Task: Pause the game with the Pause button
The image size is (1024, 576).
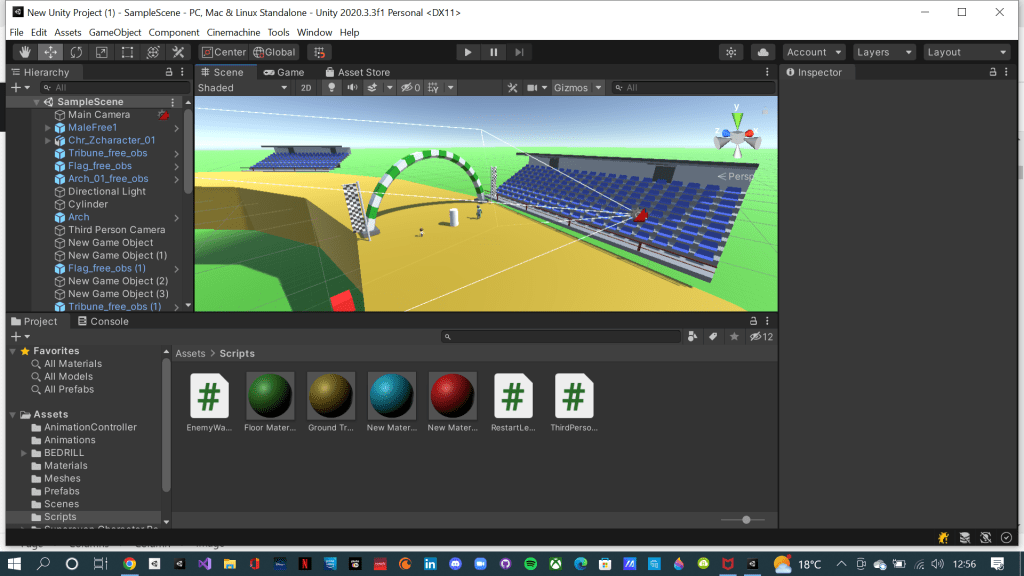Action: 494,52
